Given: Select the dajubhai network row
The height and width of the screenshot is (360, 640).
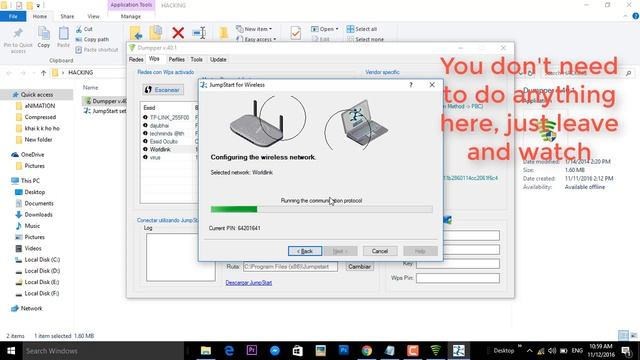Looking at the screenshot, I should (169, 125).
